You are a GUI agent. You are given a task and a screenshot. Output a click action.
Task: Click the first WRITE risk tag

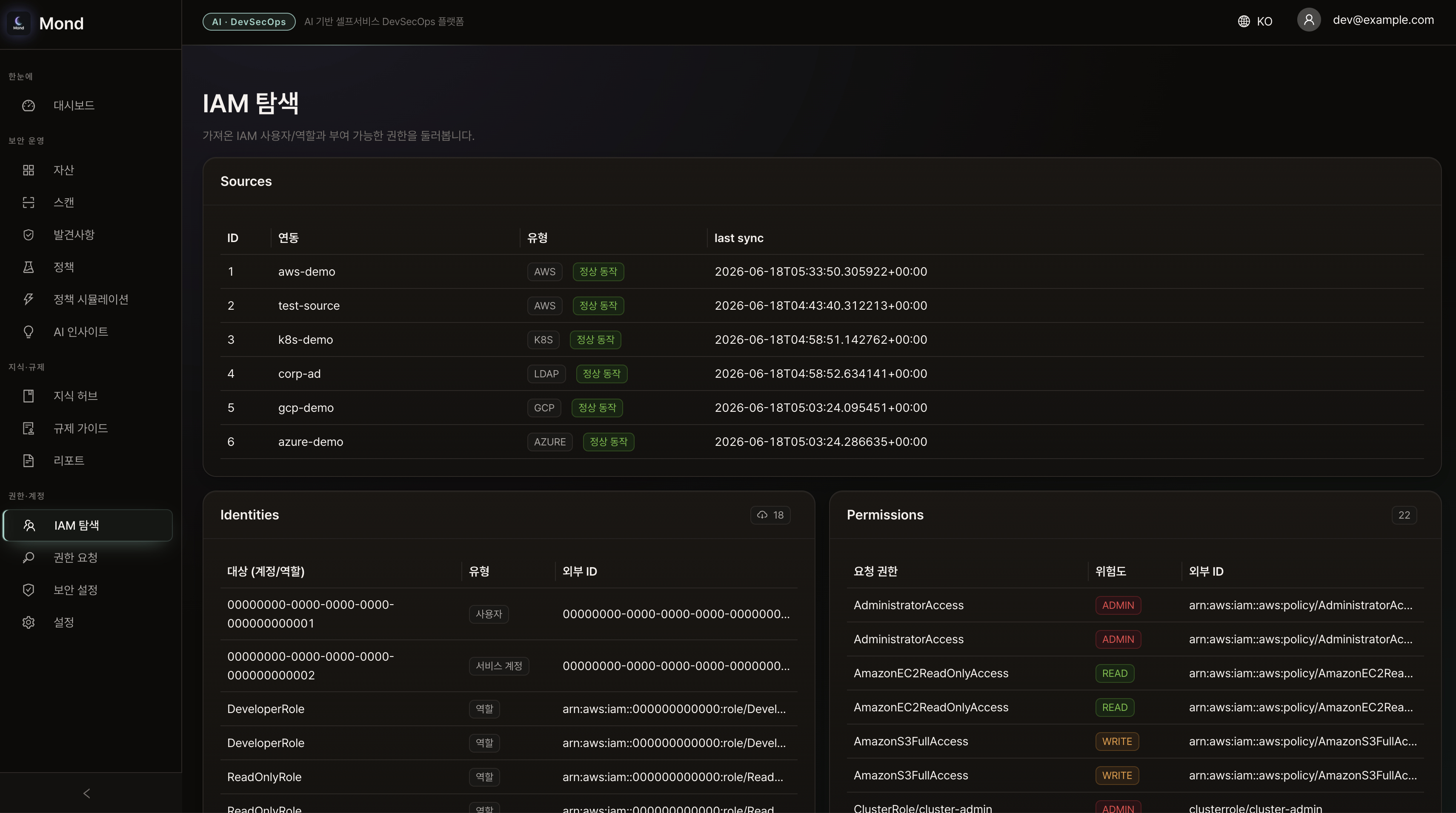point(1117,741)
